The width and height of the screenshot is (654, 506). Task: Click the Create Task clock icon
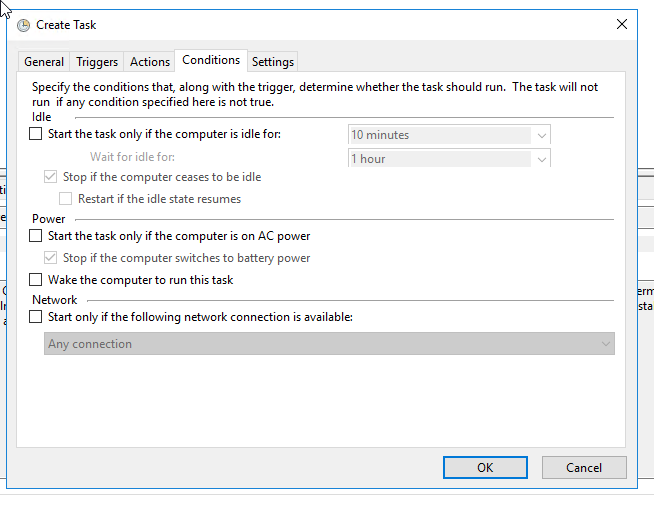(x=23, y=25)
